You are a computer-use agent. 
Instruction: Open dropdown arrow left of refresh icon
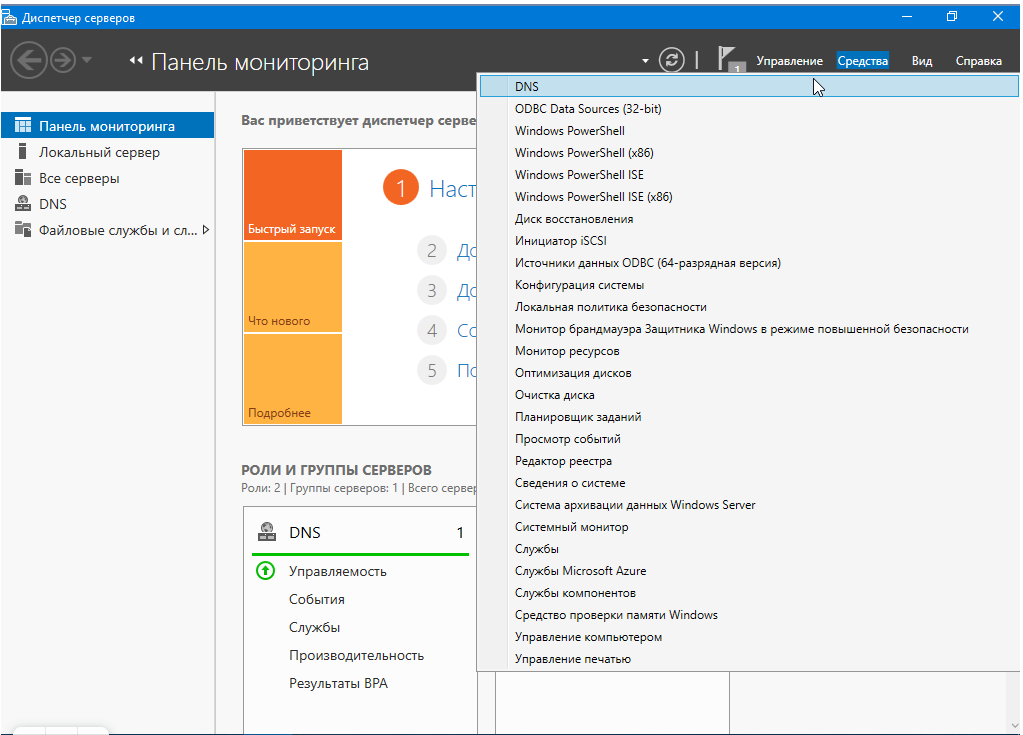coord(645,61)
